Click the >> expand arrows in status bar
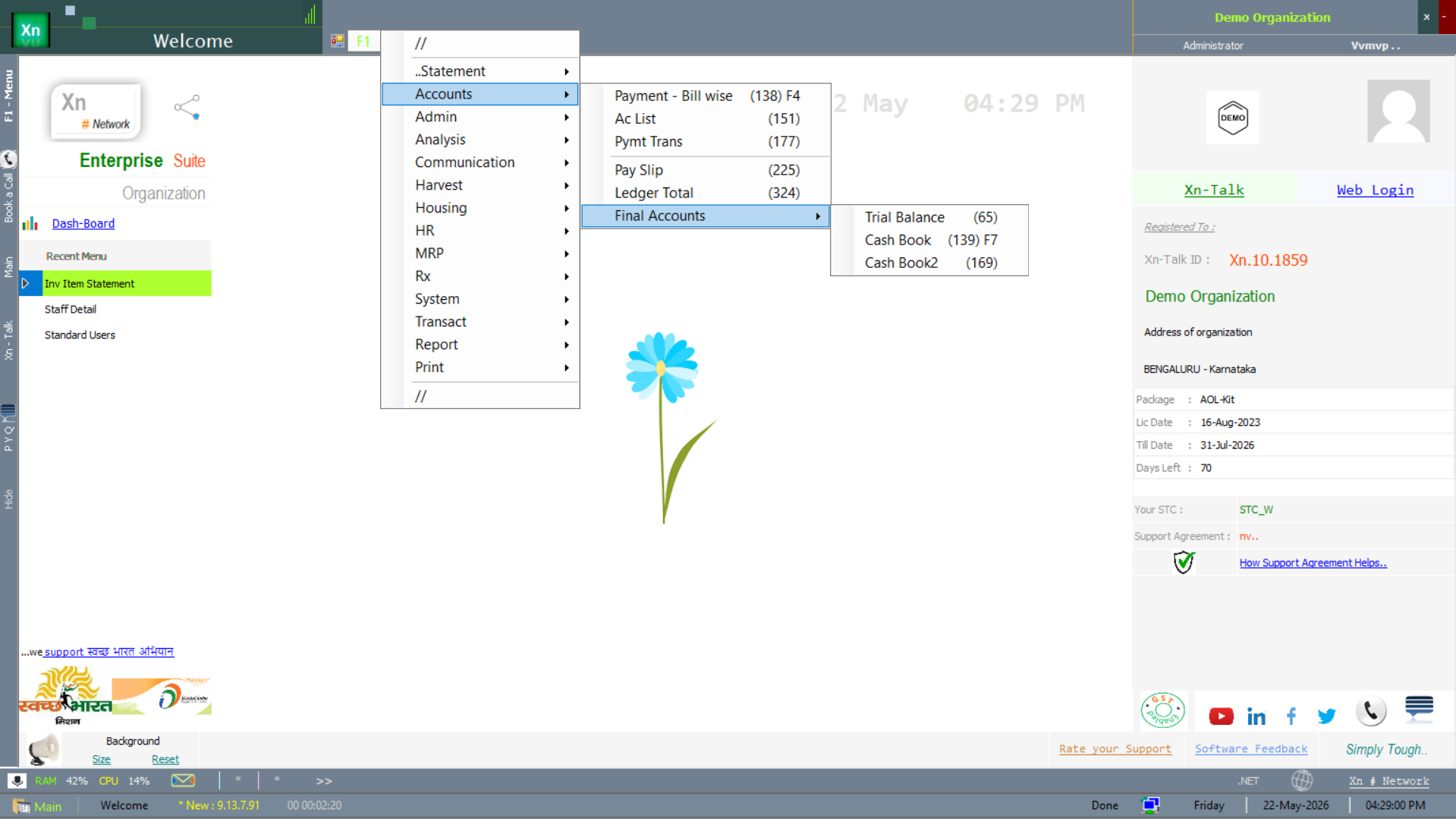Viewport: 1456px width, 819px height. [324, 780]
